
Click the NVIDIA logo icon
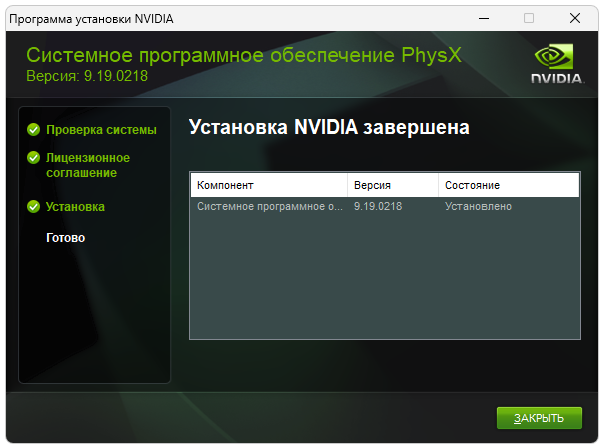pos(556,63)
